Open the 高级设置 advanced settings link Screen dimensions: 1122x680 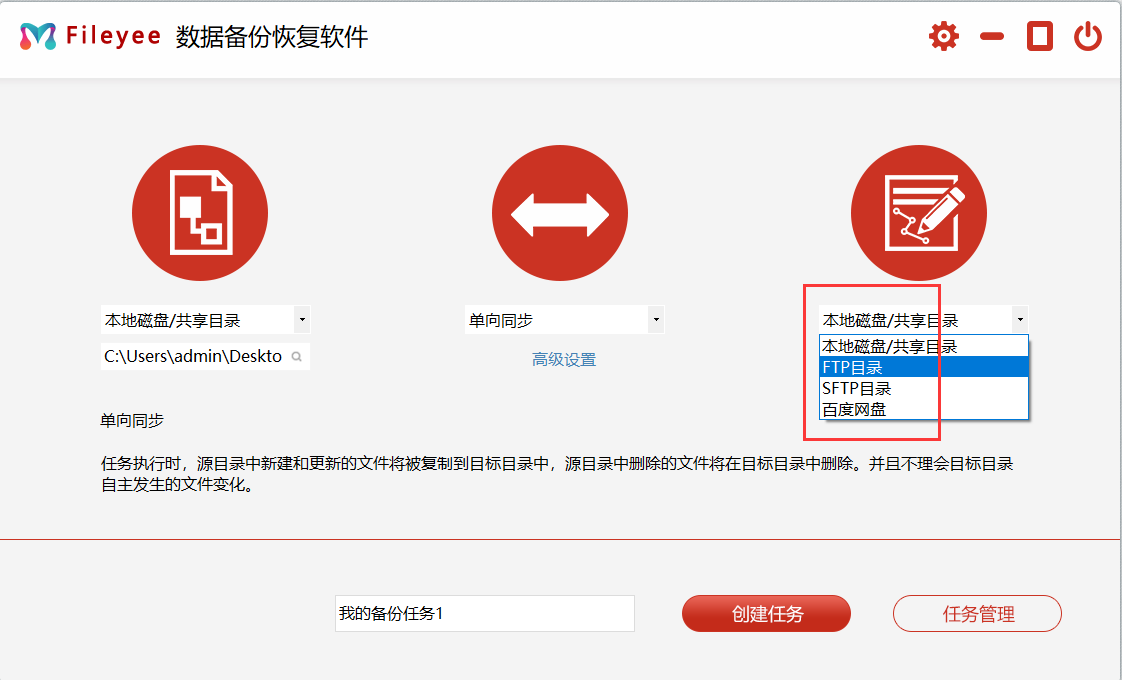click(564, 359)
